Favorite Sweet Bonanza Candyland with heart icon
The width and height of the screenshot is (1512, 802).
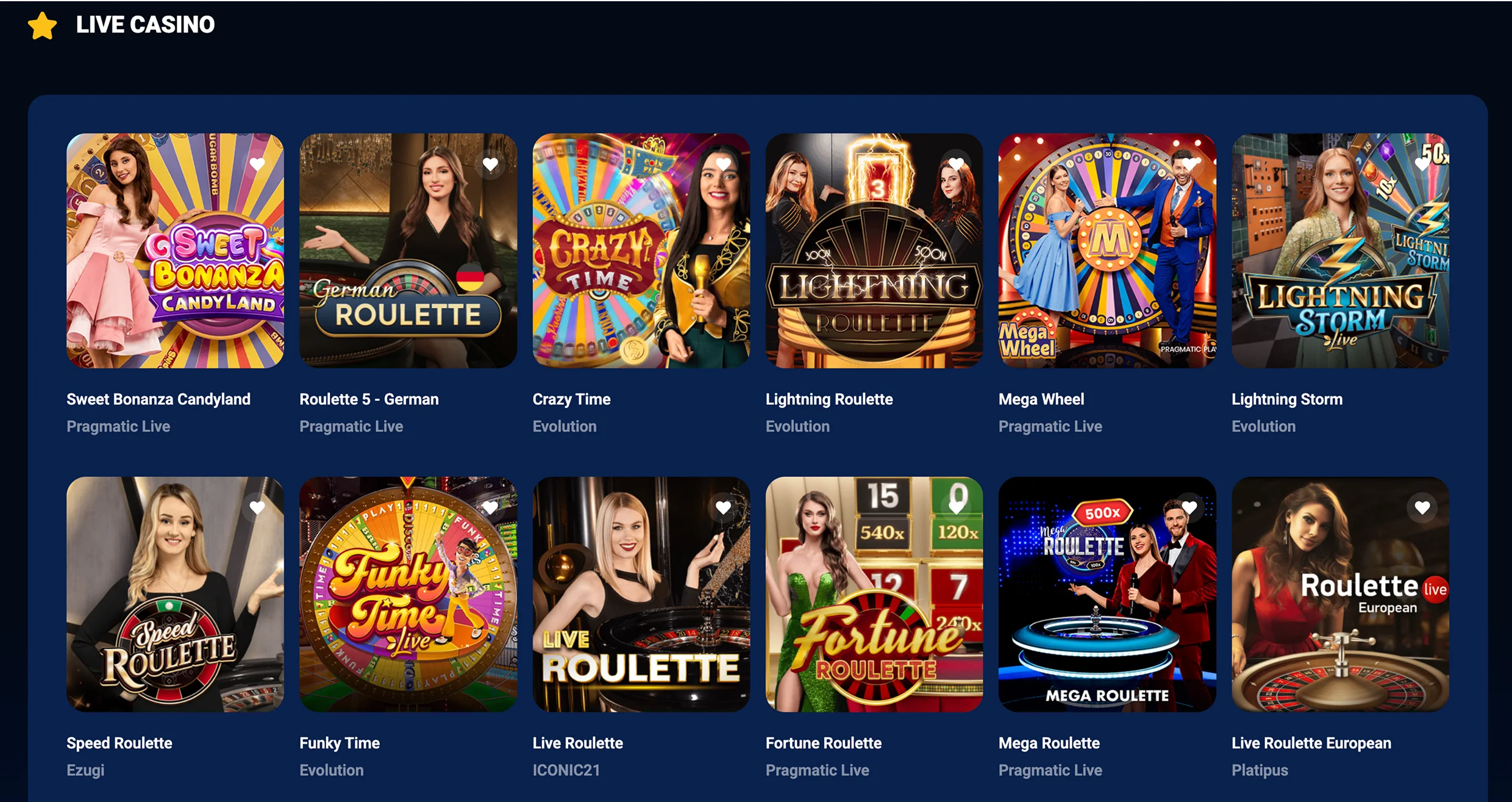point(257,164)
